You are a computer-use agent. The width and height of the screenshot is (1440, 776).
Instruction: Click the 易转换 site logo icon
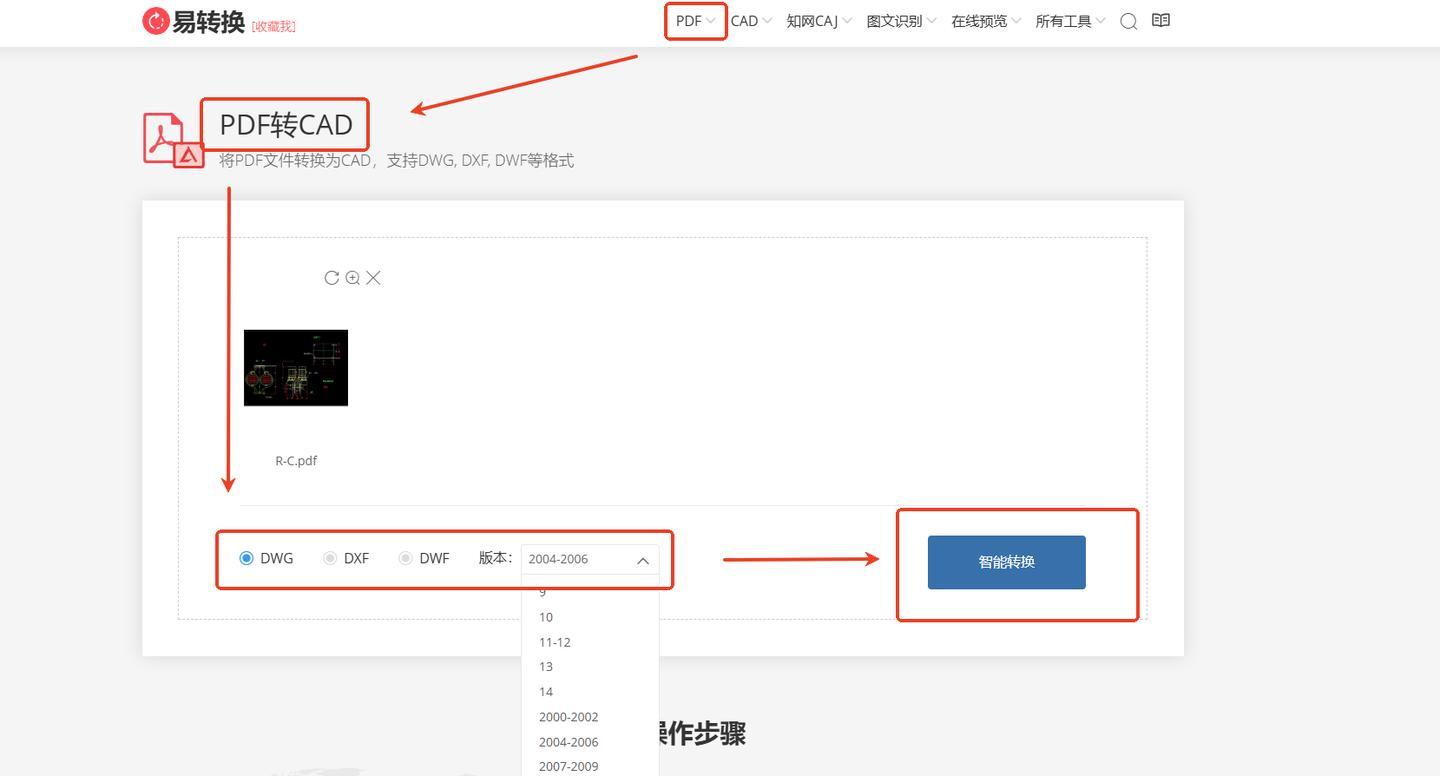pyautogui.click(x=156, y=21)
